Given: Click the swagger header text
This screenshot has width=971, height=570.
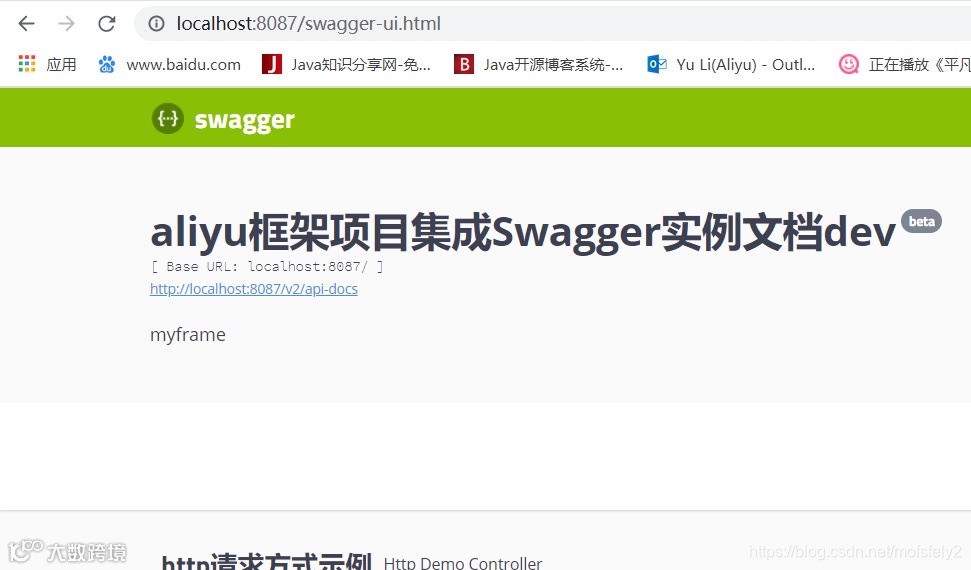Looking at the screenshot, I should point(245,120).
